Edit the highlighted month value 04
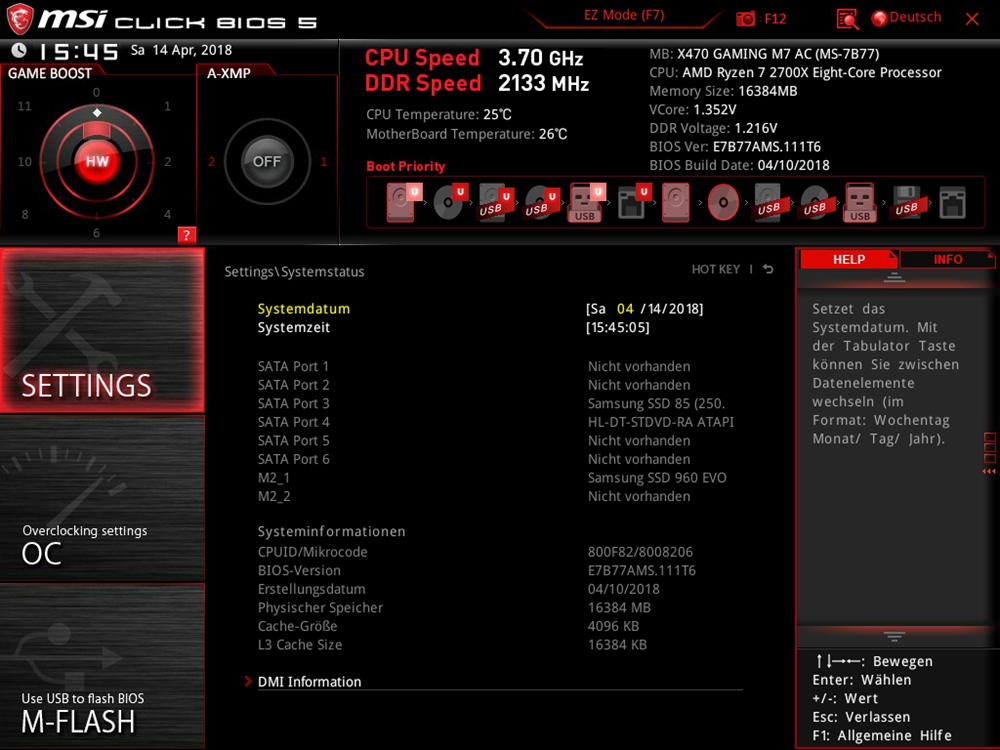This screenshot has height=750, width=1000. [x=625, y=309]
